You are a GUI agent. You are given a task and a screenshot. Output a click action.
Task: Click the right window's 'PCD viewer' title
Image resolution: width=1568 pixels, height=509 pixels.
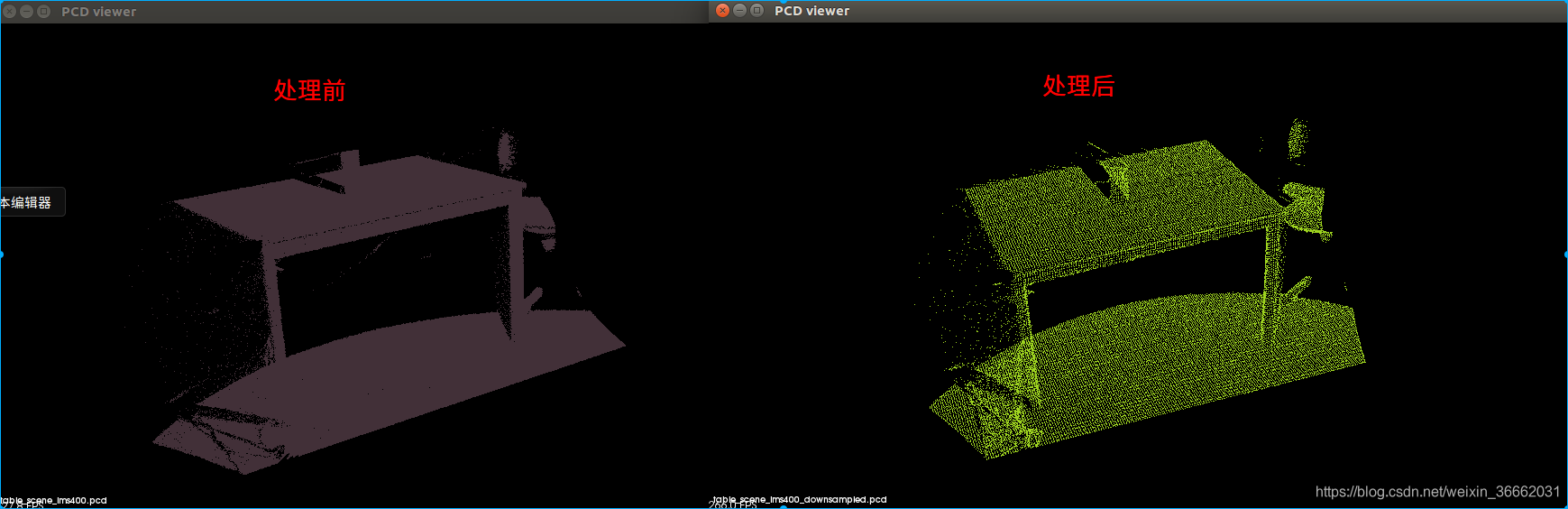pos(812,11)
